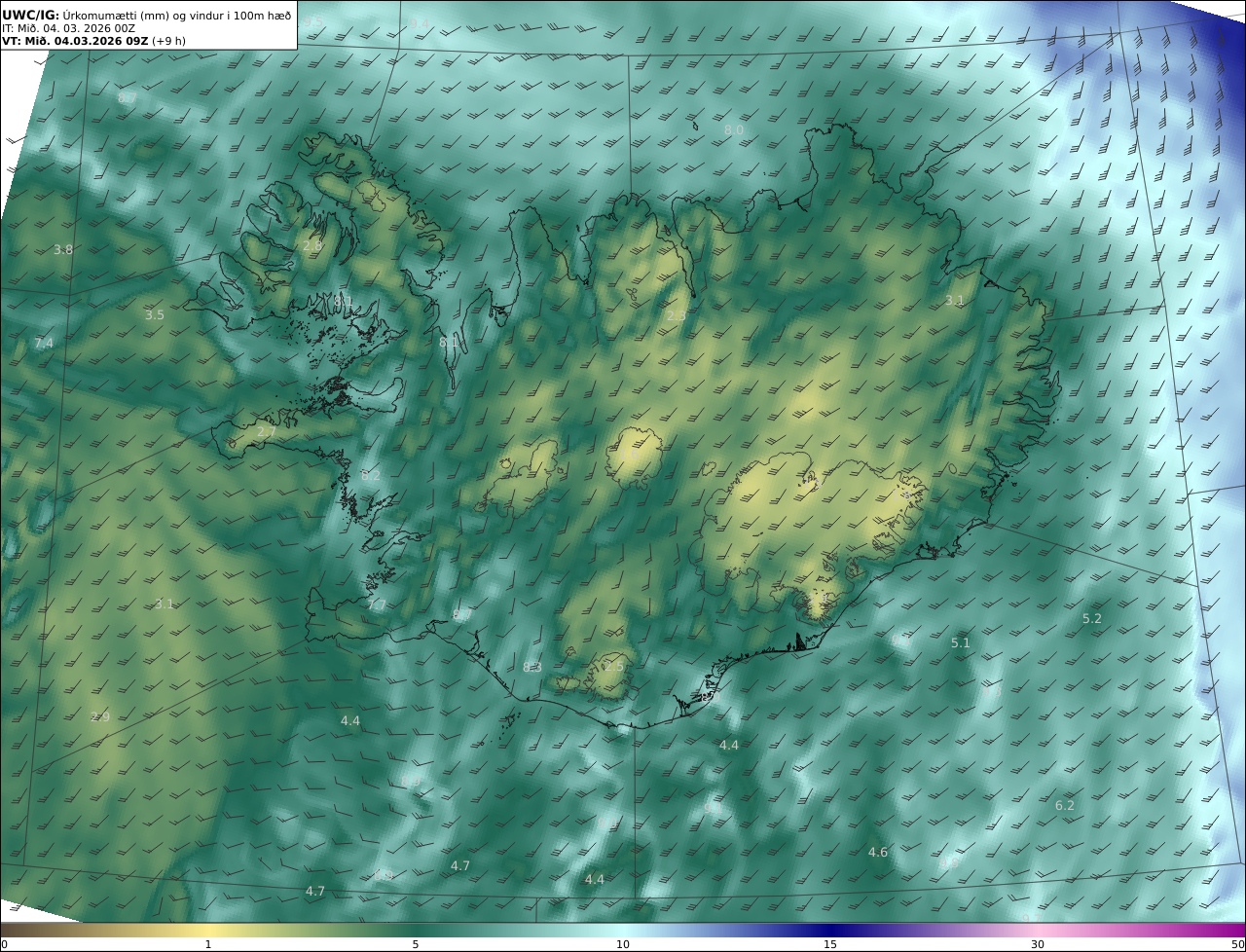Click the 7.4 precipitation value label
Viewport: 1246px width, 952px height.
point(44,343)
